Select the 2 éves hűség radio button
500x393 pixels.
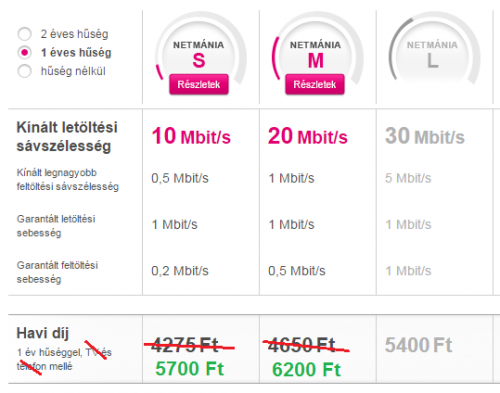pyautogui.click(x=25, y=34)
